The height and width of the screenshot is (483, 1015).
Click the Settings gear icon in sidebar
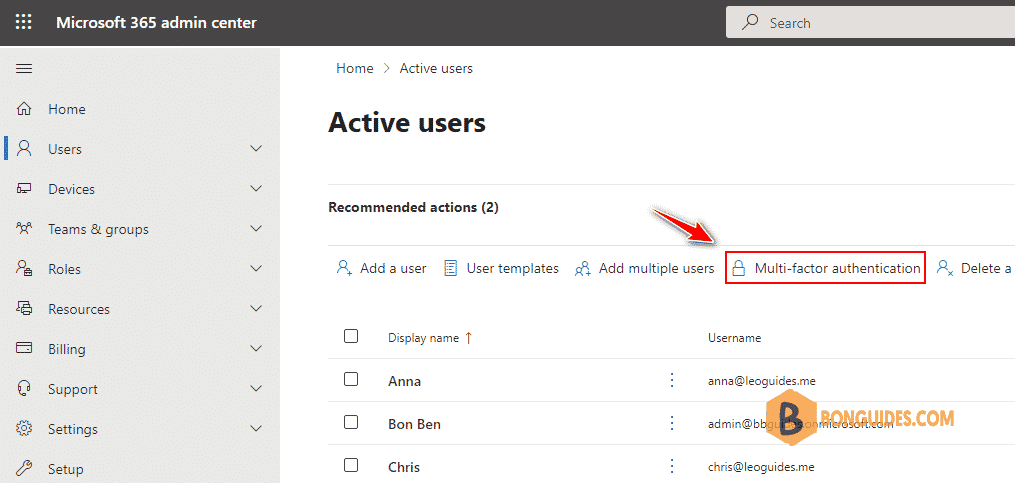point(24,429)
